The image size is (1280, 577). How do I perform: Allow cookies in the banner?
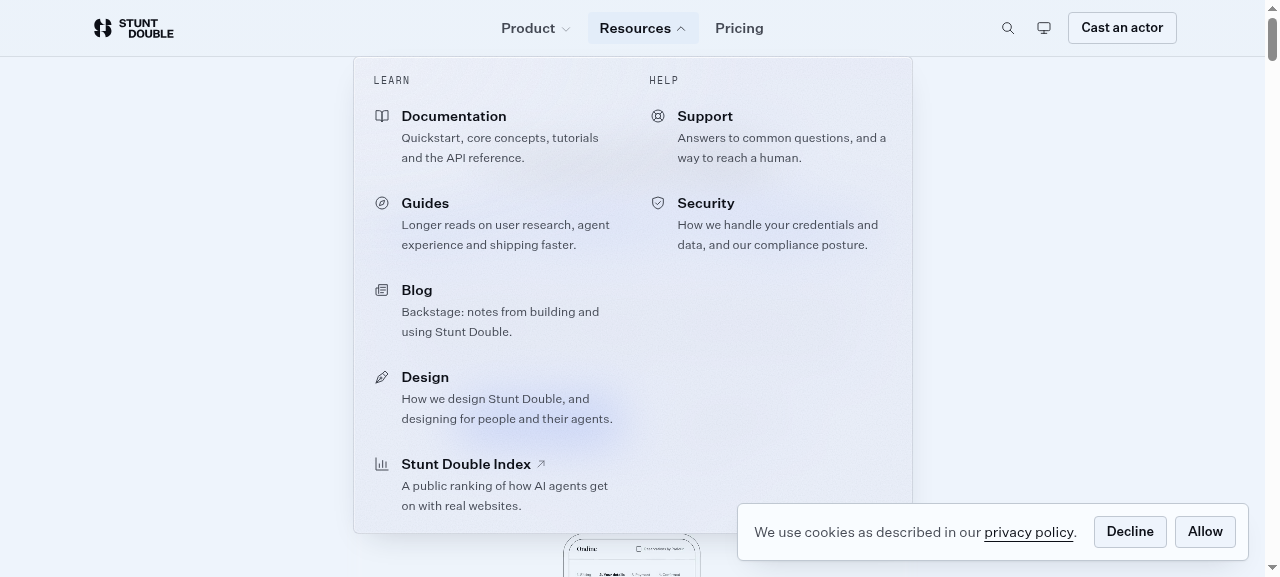[x=1205, y=532]
